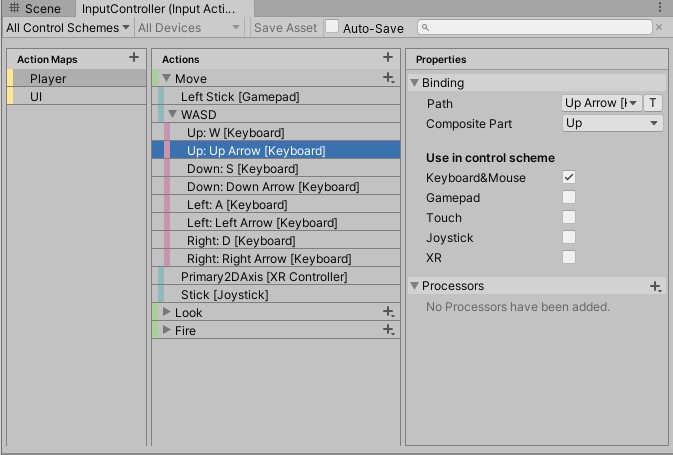Add binding to the Look action

pos(389,312)
